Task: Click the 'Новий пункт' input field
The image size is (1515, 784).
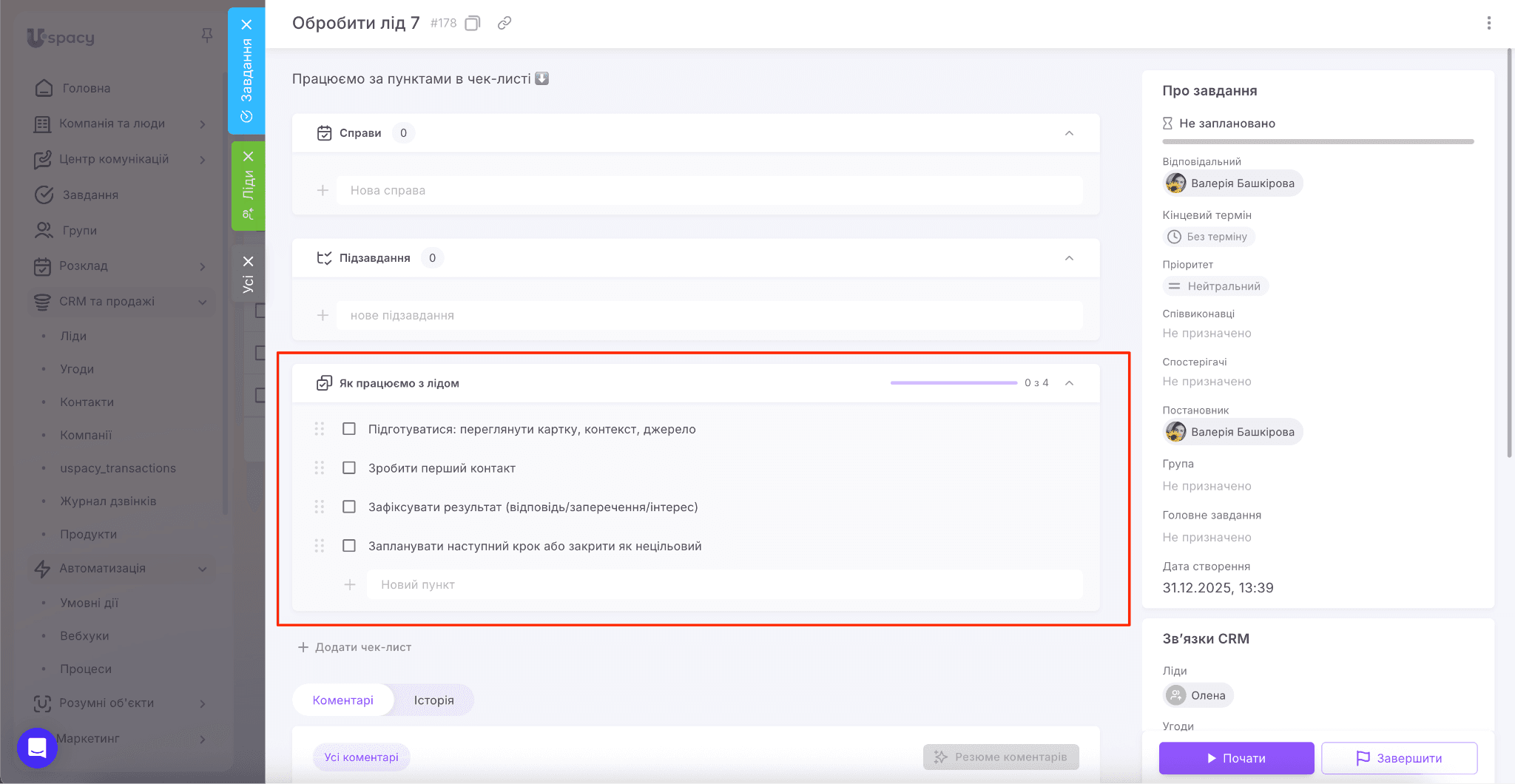Action: coord(725,585)
